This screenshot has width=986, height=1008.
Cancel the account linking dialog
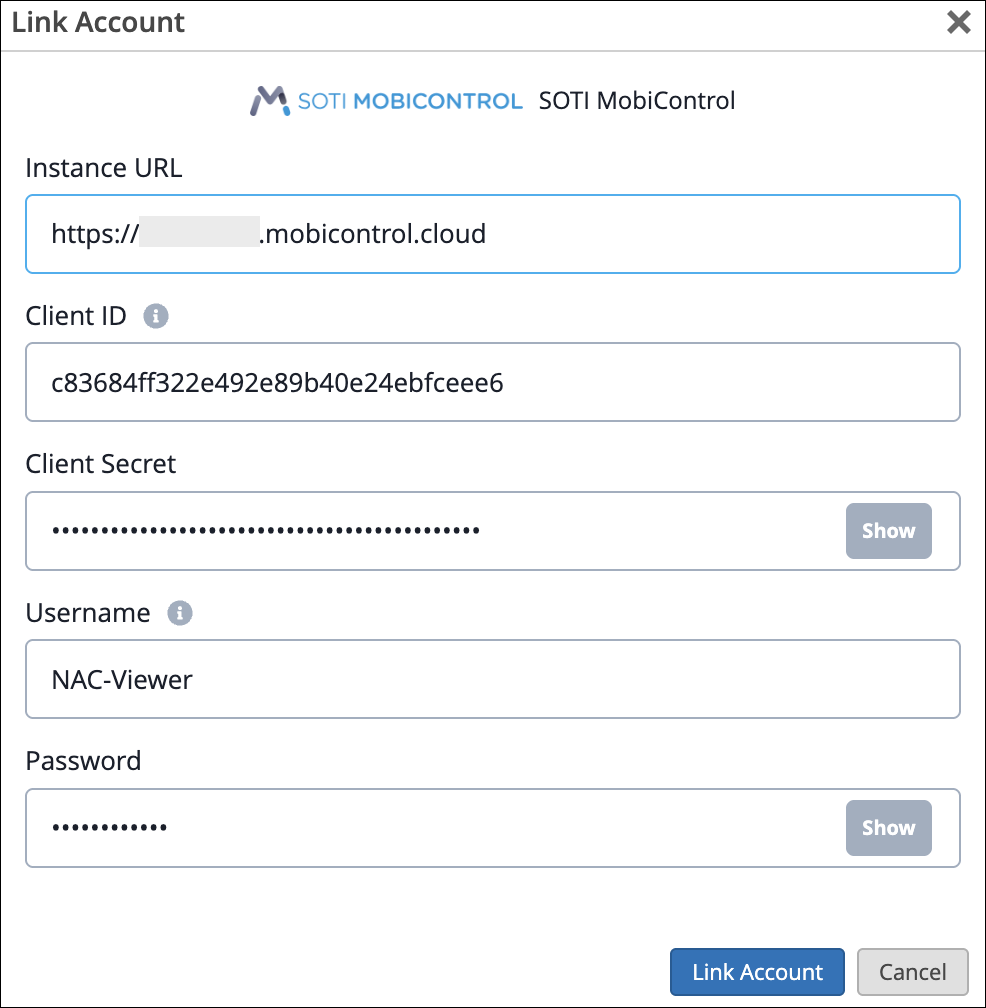tap(912, 972)
